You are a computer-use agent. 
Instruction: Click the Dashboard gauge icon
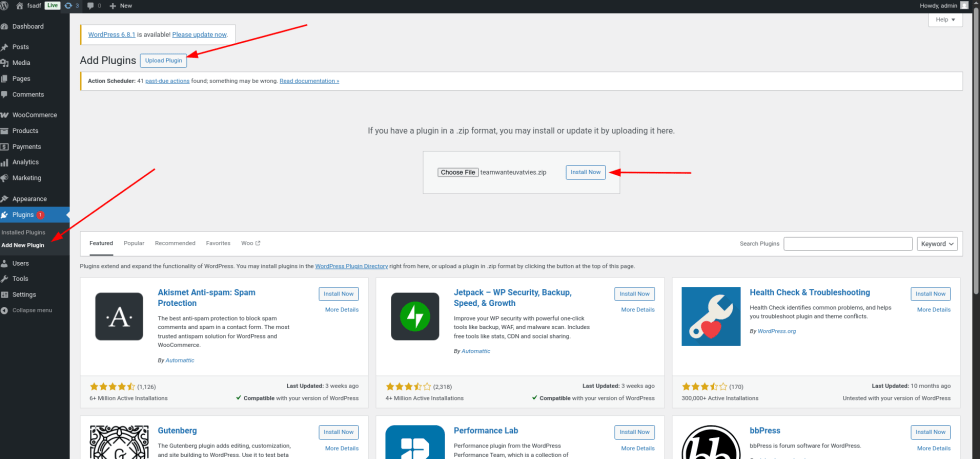(x=5, y=27)
